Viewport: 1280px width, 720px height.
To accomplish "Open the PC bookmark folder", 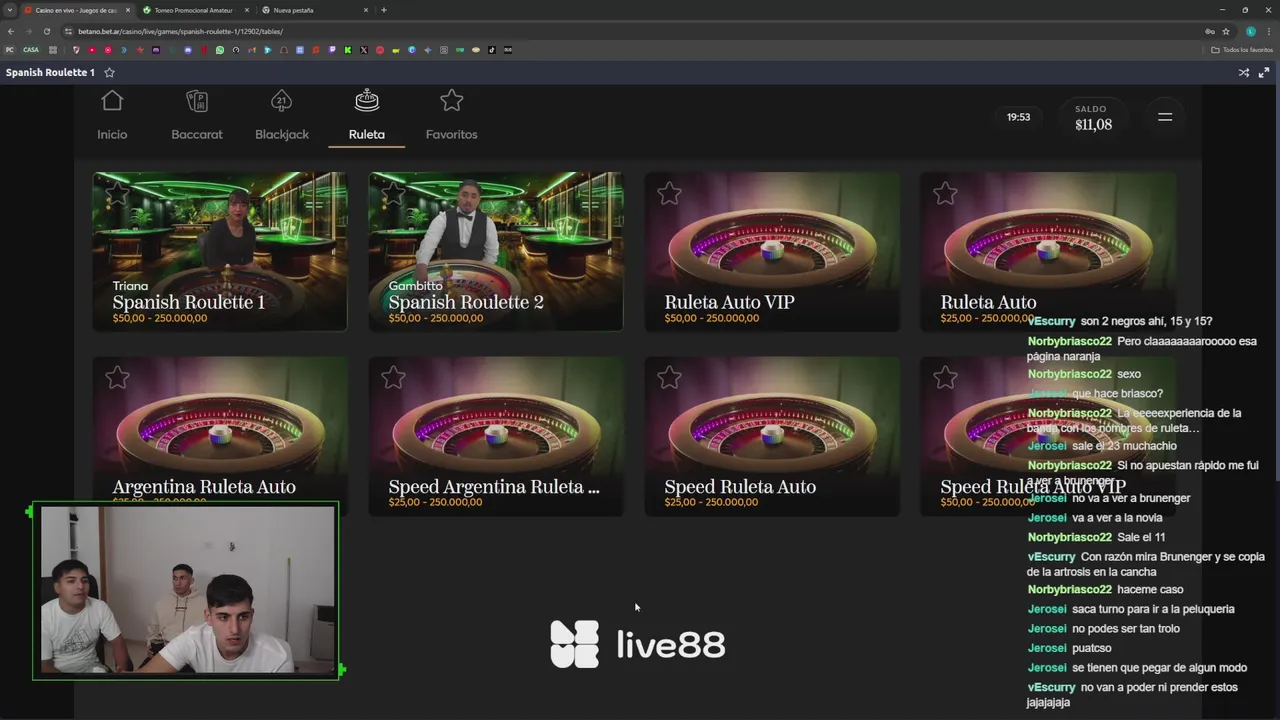I will point(10,50).
